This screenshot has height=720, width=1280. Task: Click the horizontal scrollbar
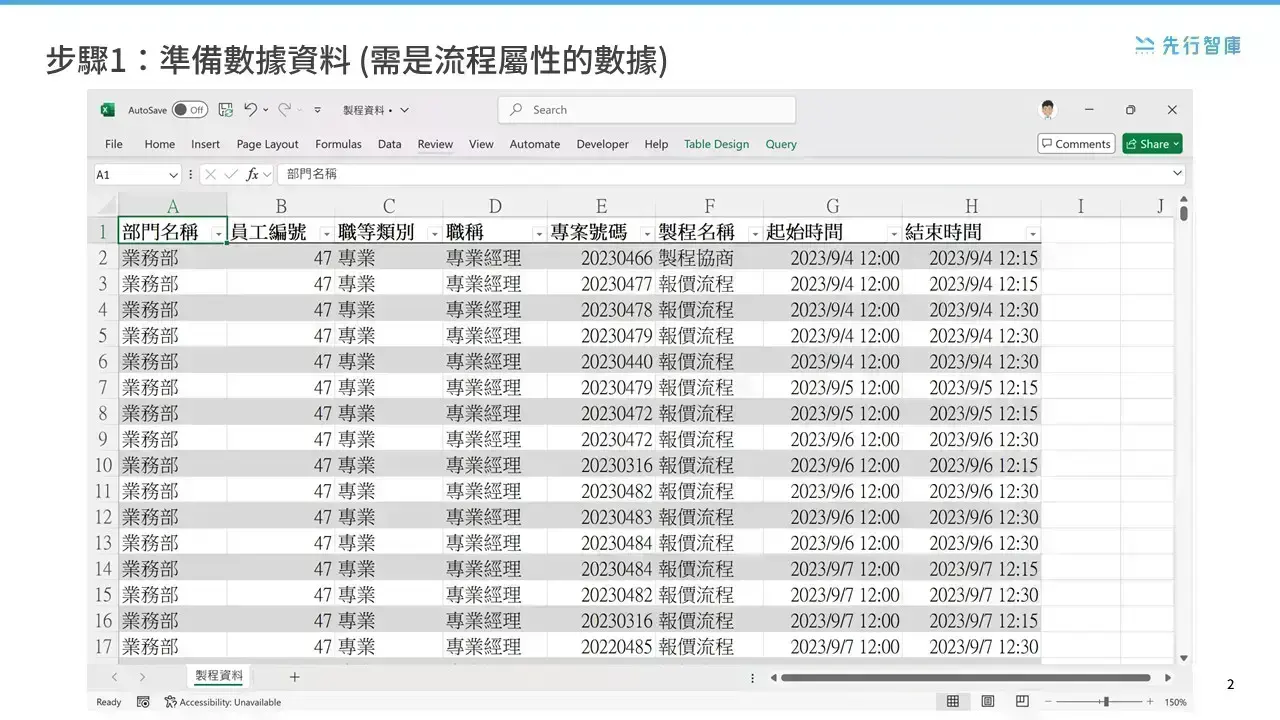[965, 677]
